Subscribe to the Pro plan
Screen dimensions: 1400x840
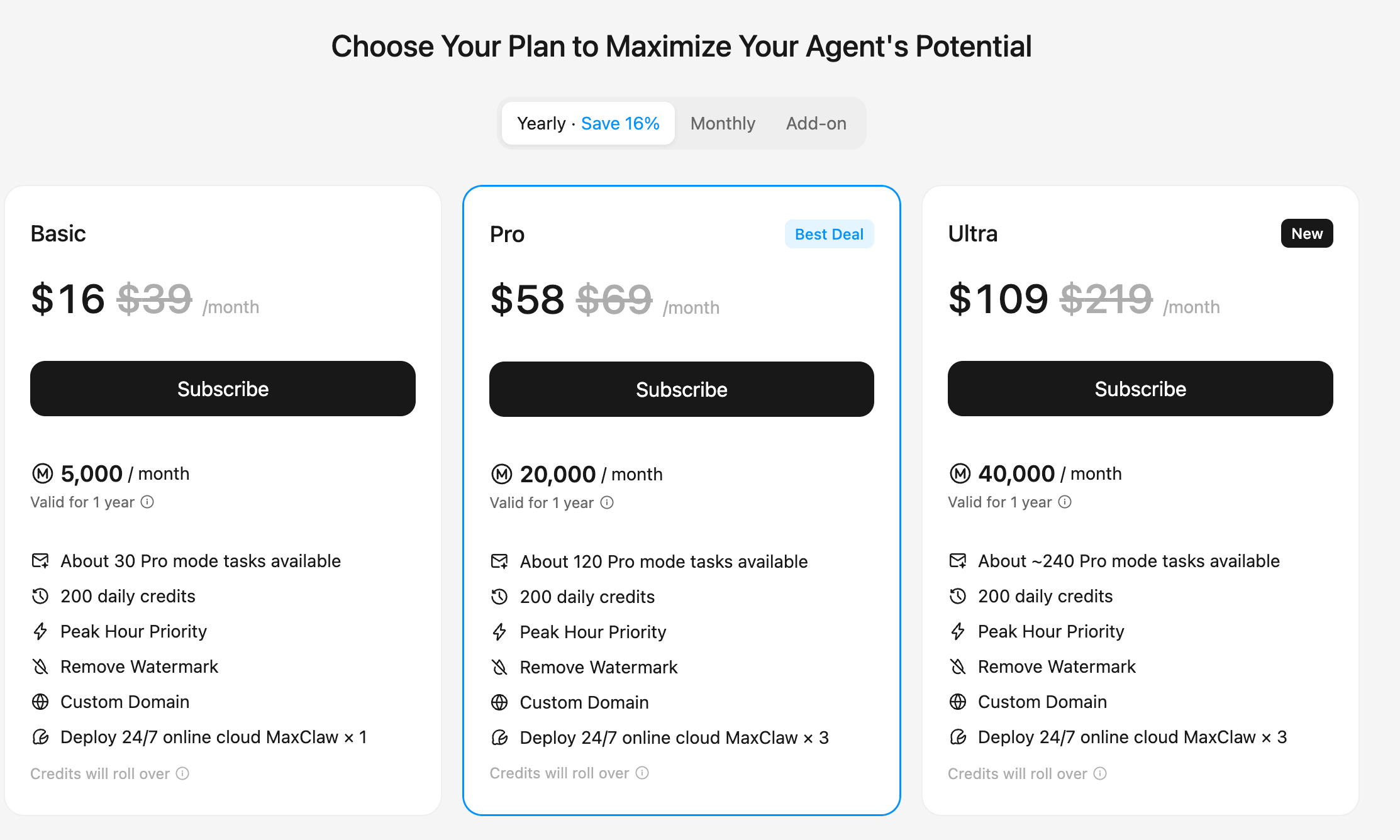[x=681, y=389]
